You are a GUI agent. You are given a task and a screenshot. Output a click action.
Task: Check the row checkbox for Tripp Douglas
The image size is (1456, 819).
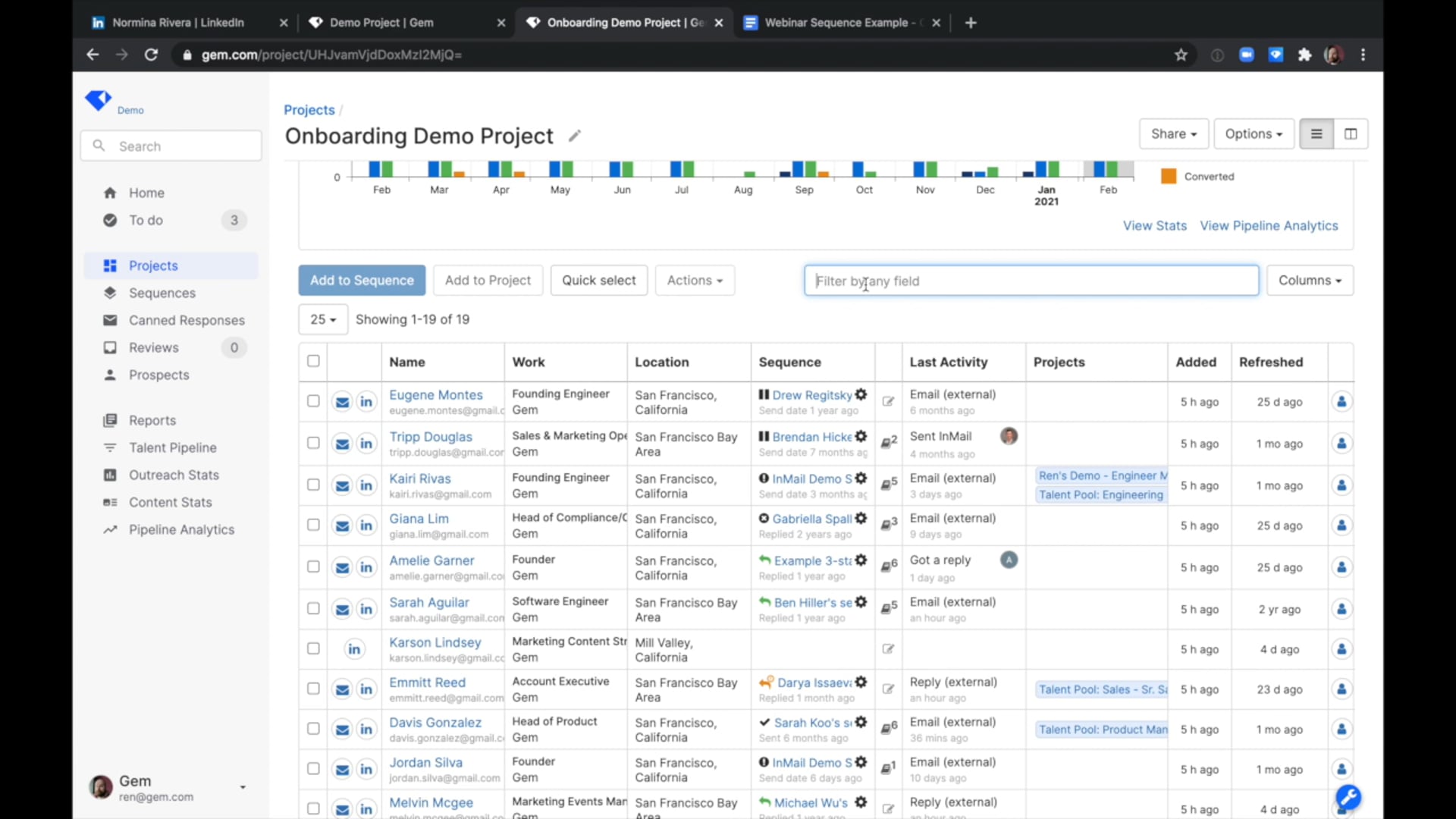(312, 443)
